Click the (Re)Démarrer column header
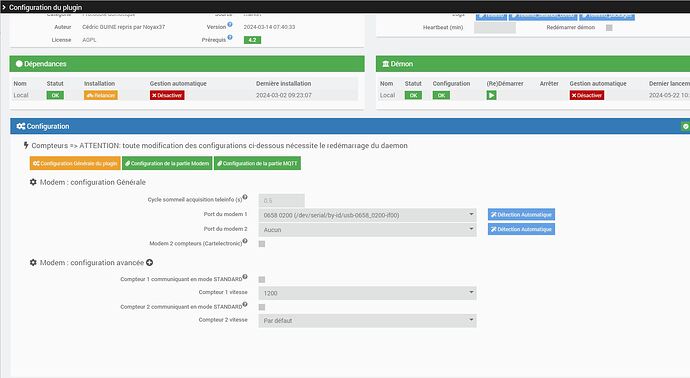This screenshot has height=378, width=690. point(505,84)
